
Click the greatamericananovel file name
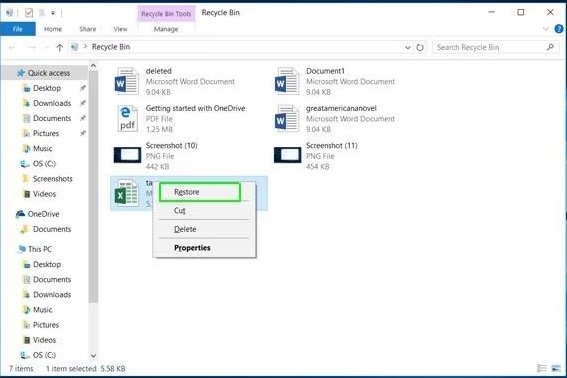click(x=341, y=108)
